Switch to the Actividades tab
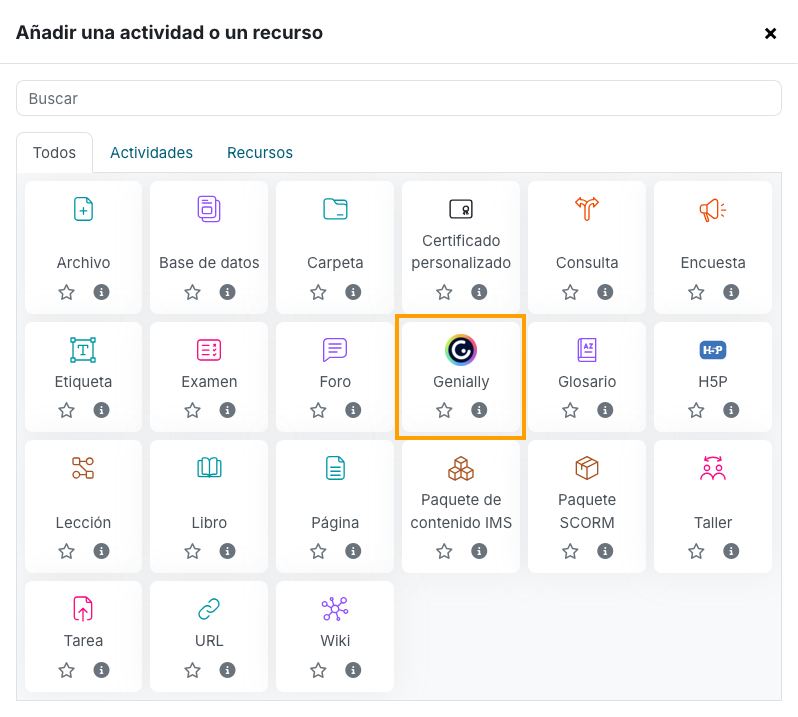 [x=151, y=153]
